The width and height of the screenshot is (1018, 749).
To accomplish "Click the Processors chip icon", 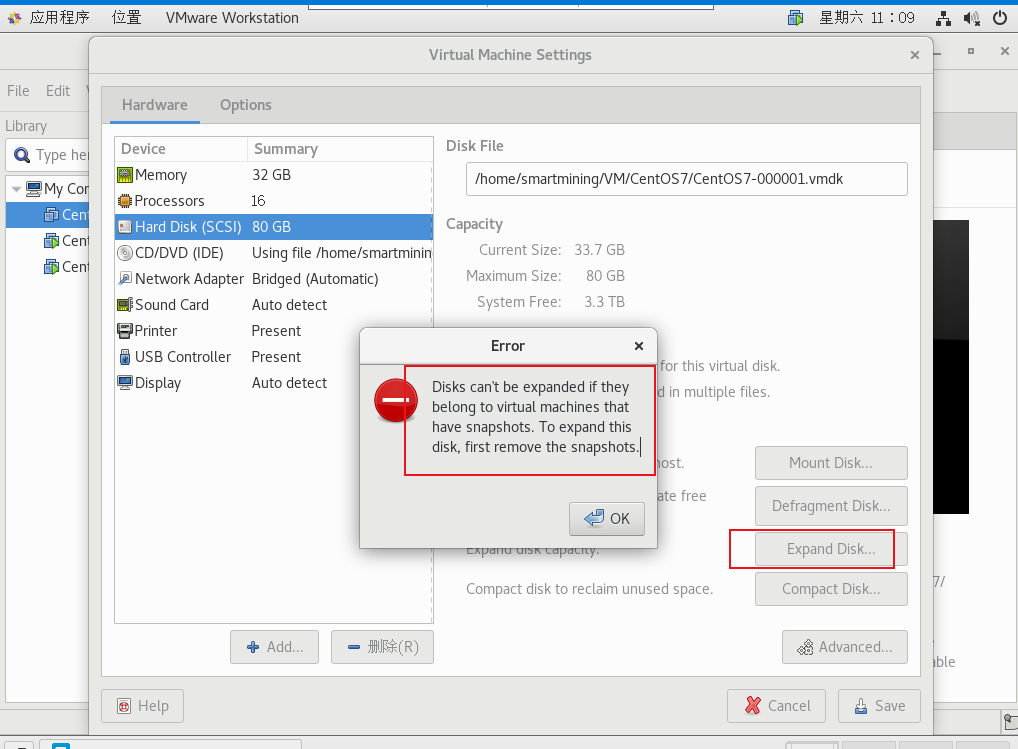I will click(125, 201).
